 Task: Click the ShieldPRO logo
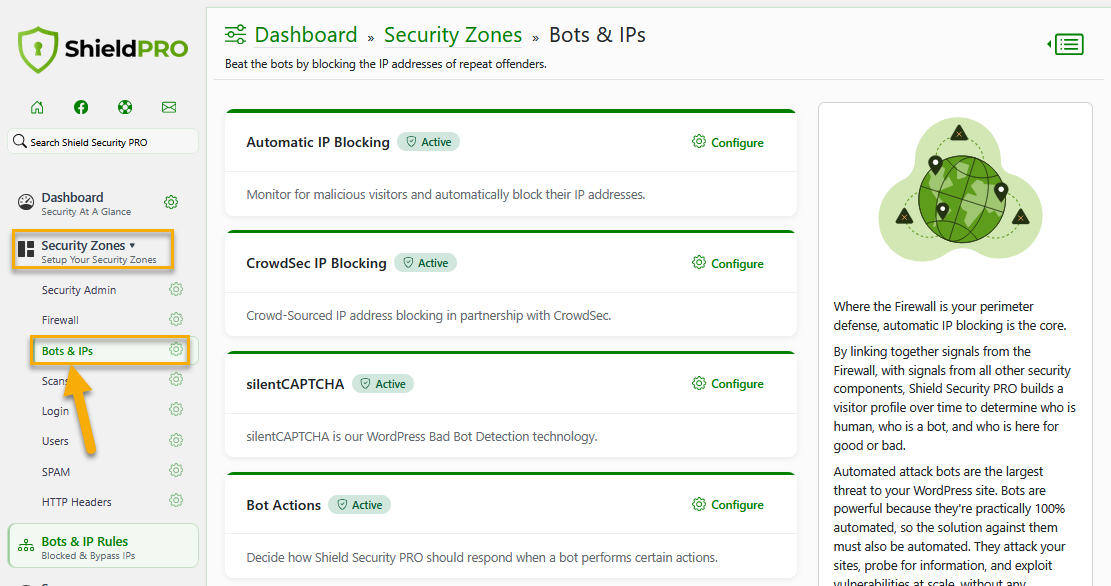pos(103,50)
